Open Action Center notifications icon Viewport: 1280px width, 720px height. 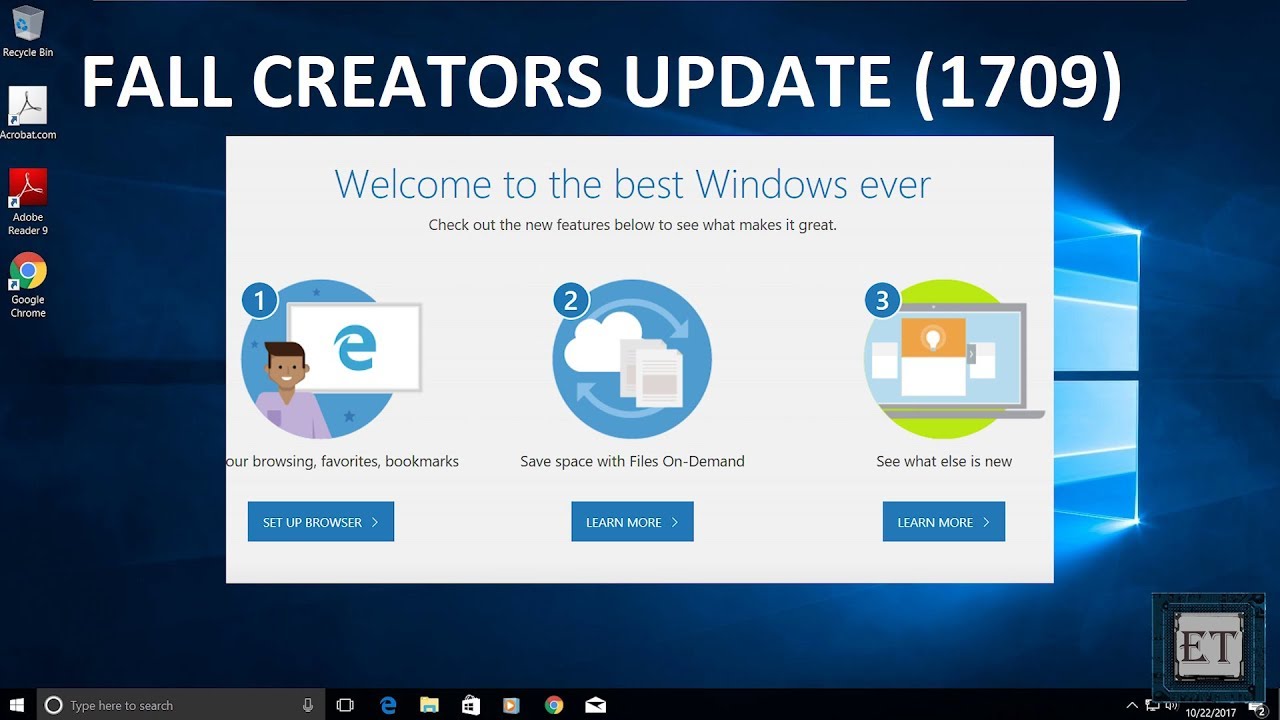coord(1257,708)
